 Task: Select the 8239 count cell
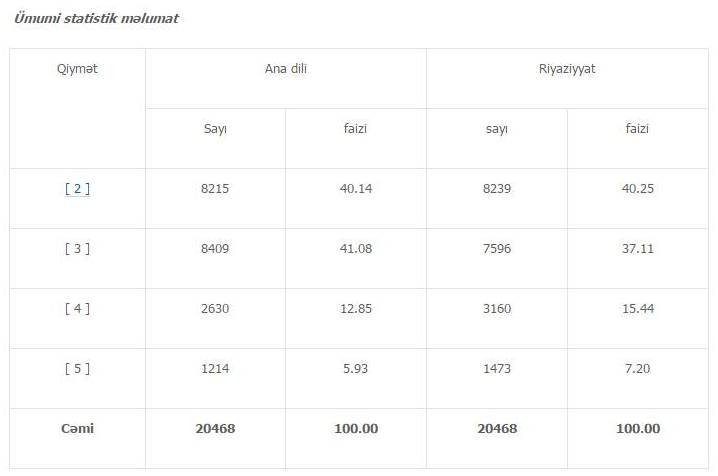tap(497, 189)
